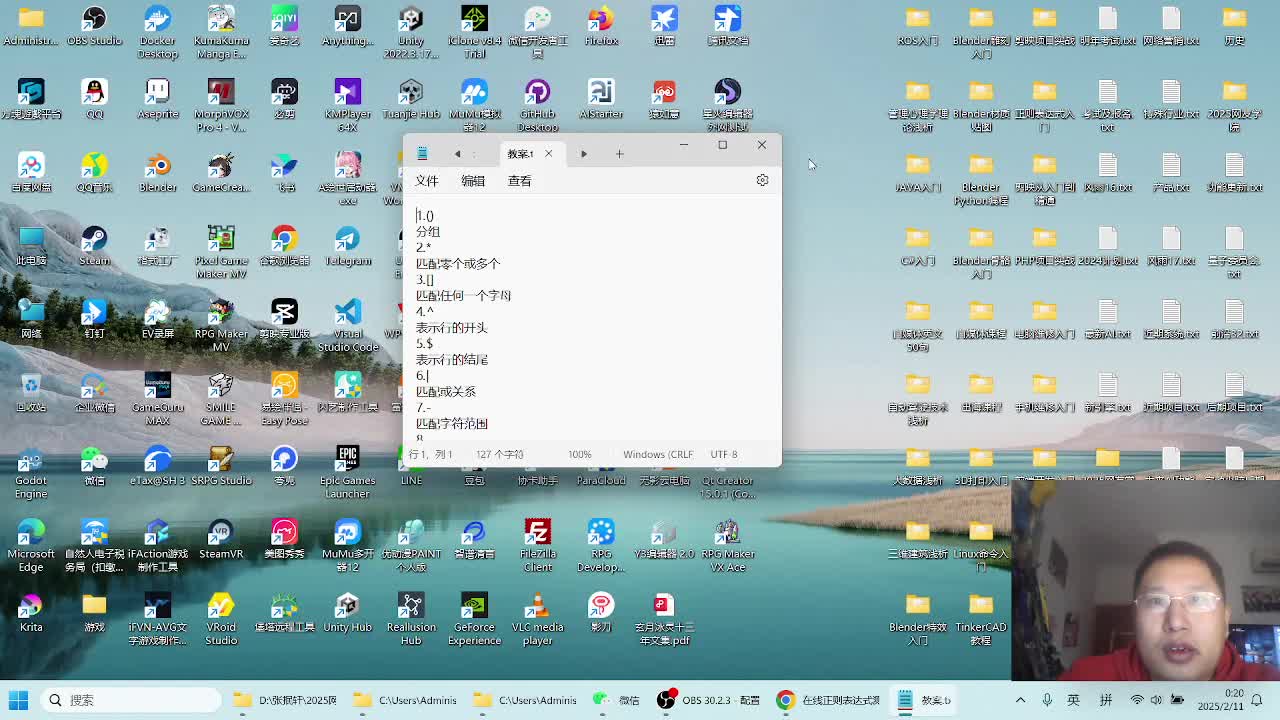Open the Microsoft Edge desktop shortcut

click(31, 545)
